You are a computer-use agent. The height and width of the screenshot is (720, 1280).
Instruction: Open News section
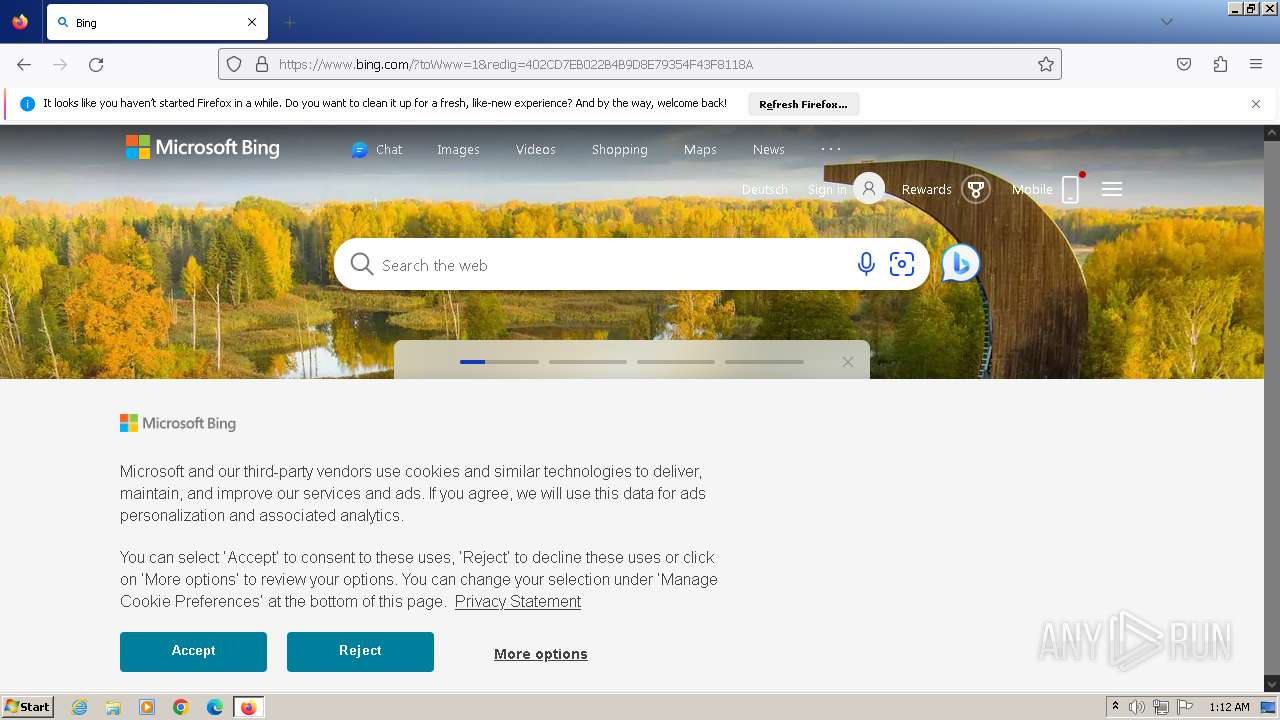point(768,149)
